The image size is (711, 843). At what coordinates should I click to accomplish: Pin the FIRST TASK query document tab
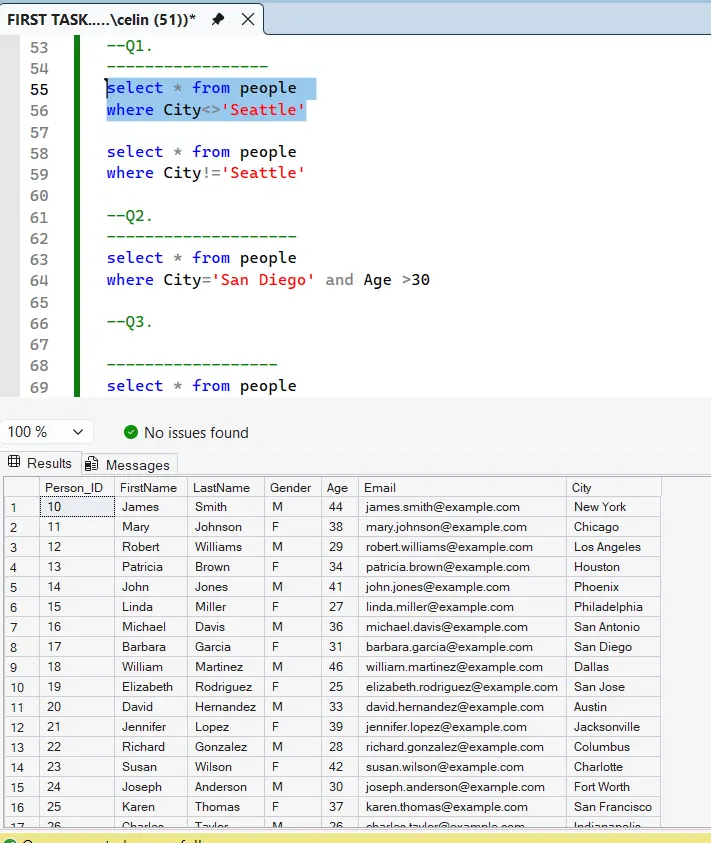pyautogui.click(x=216, y=18)
